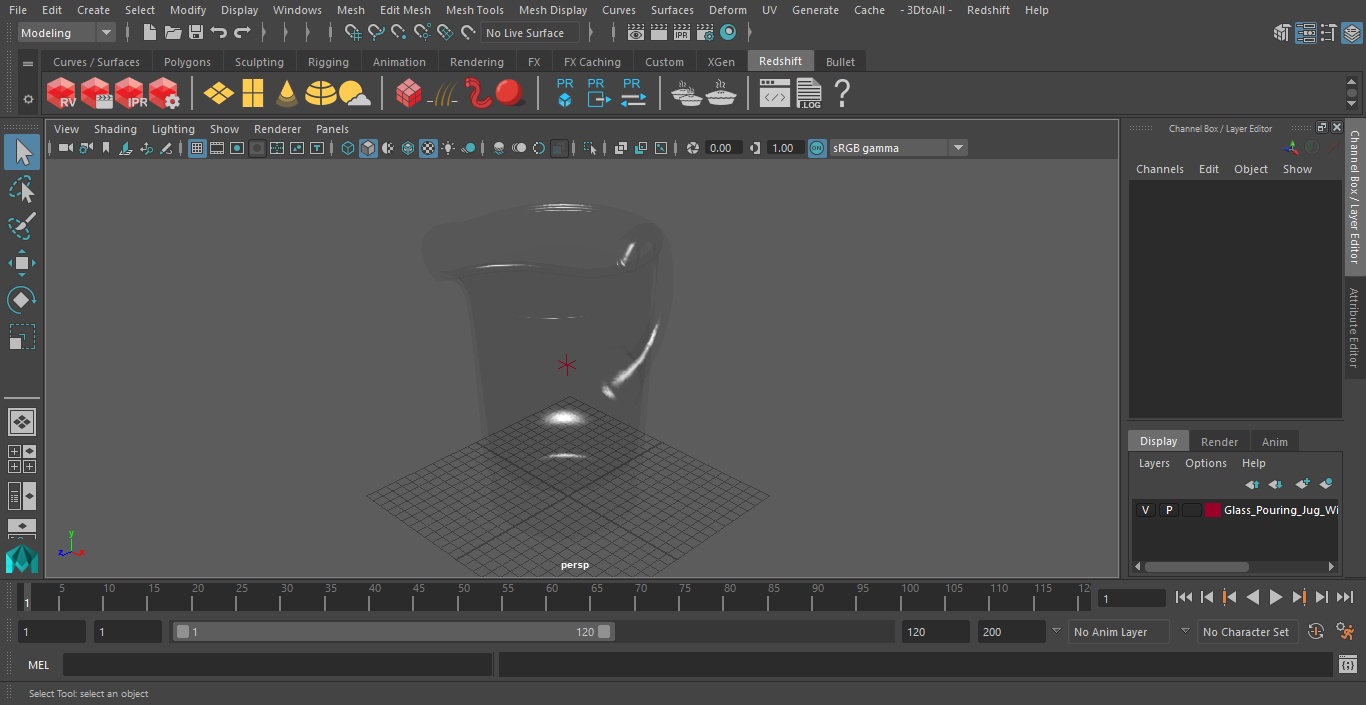
Task: Click the range slider bar
Action: pos(393,632)
